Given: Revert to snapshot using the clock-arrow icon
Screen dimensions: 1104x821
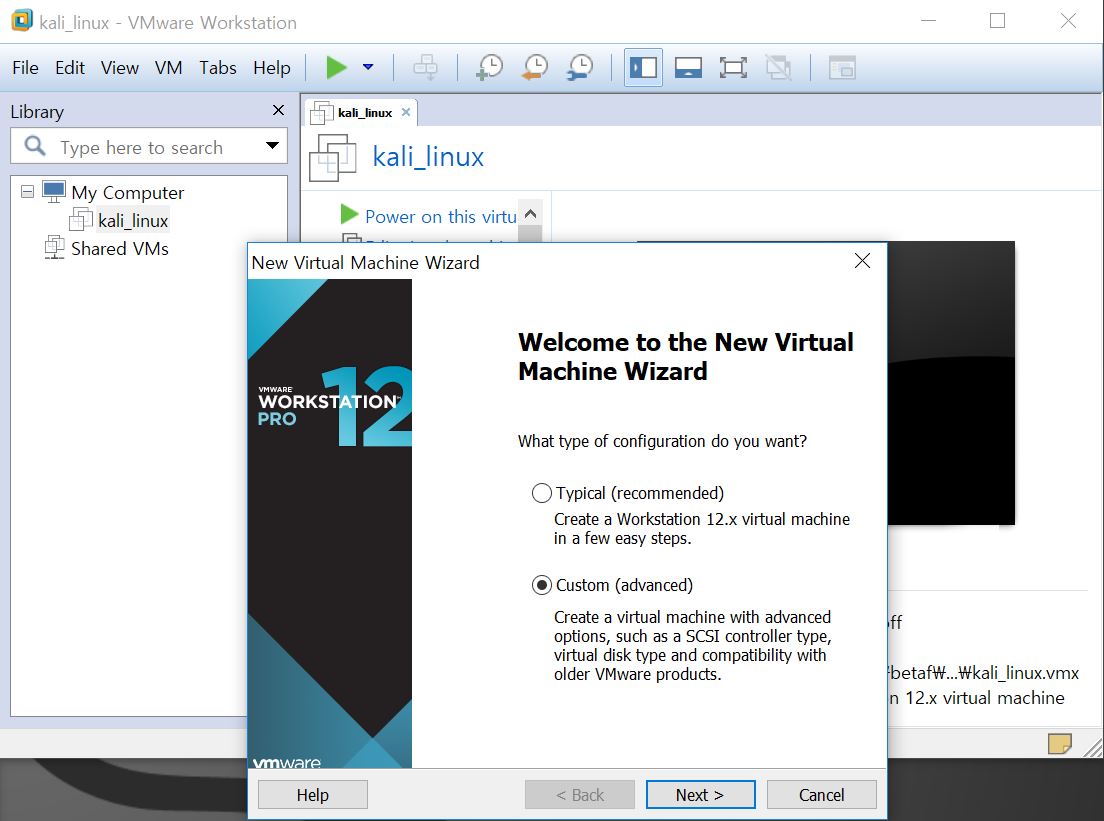Looking at the screenshot, I should (x=535, y=68).
